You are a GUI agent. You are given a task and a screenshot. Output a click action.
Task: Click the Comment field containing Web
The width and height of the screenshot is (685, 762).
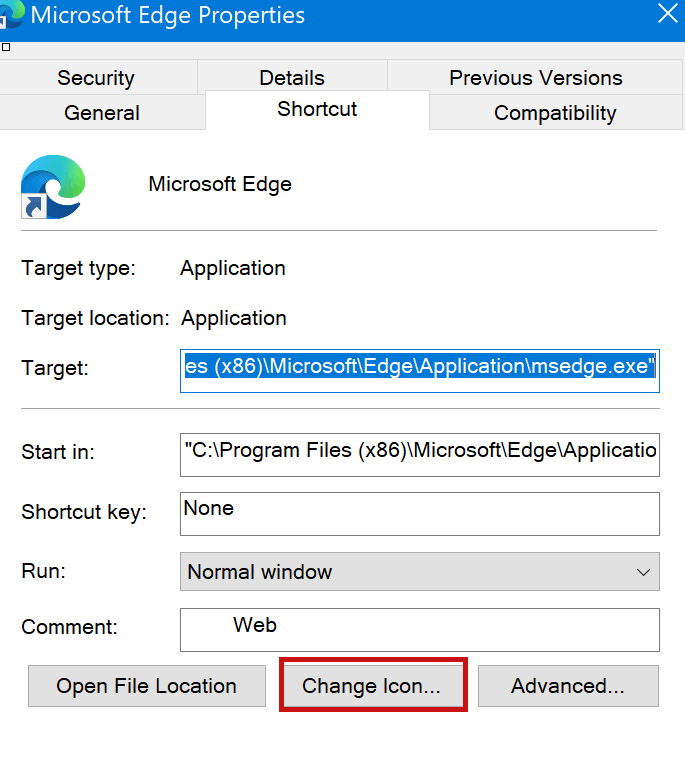[x=420, y=630]
